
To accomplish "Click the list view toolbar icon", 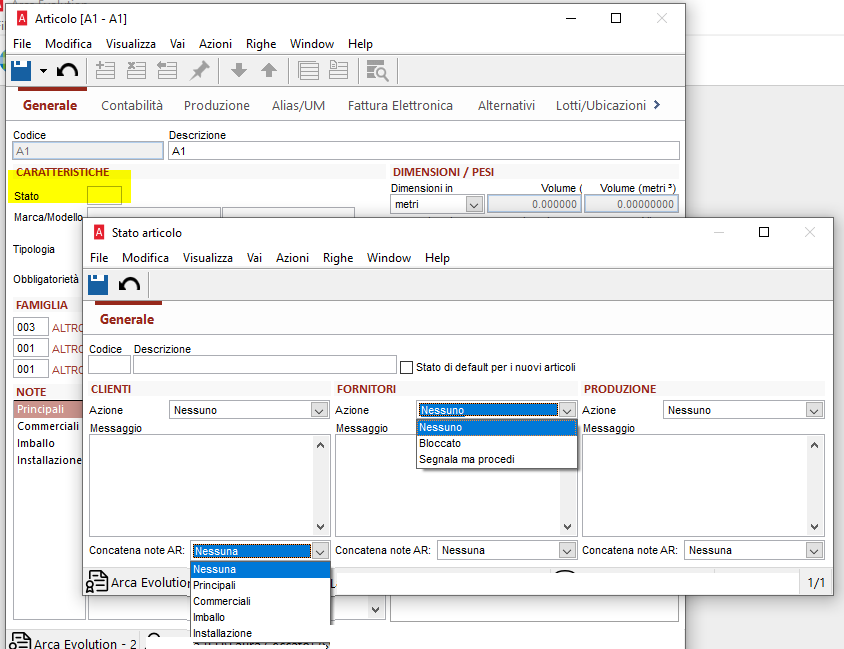I will 308,70.
